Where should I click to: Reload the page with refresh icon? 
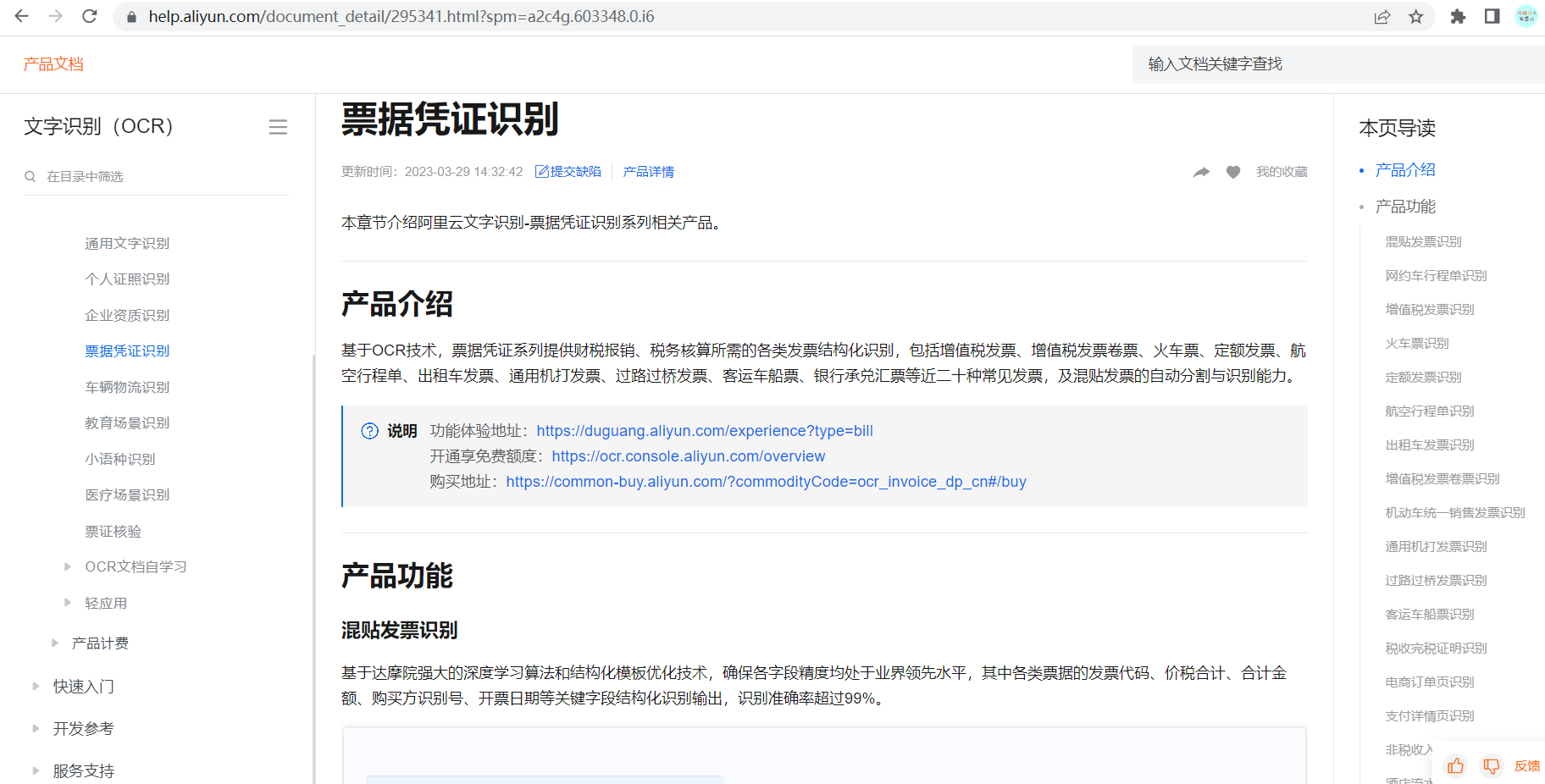tap(90, 16)
